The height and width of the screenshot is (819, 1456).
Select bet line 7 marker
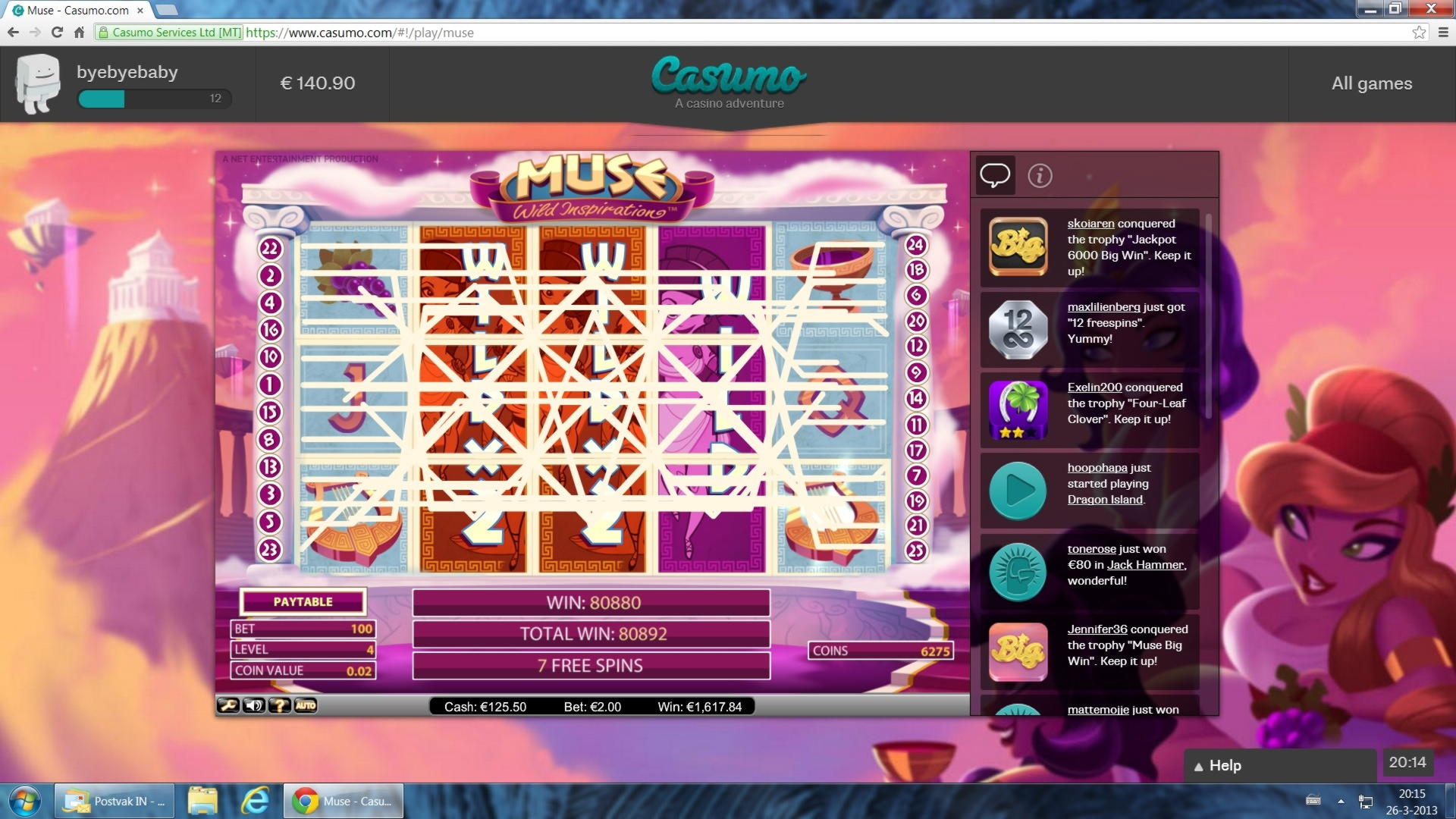(916, 476)
